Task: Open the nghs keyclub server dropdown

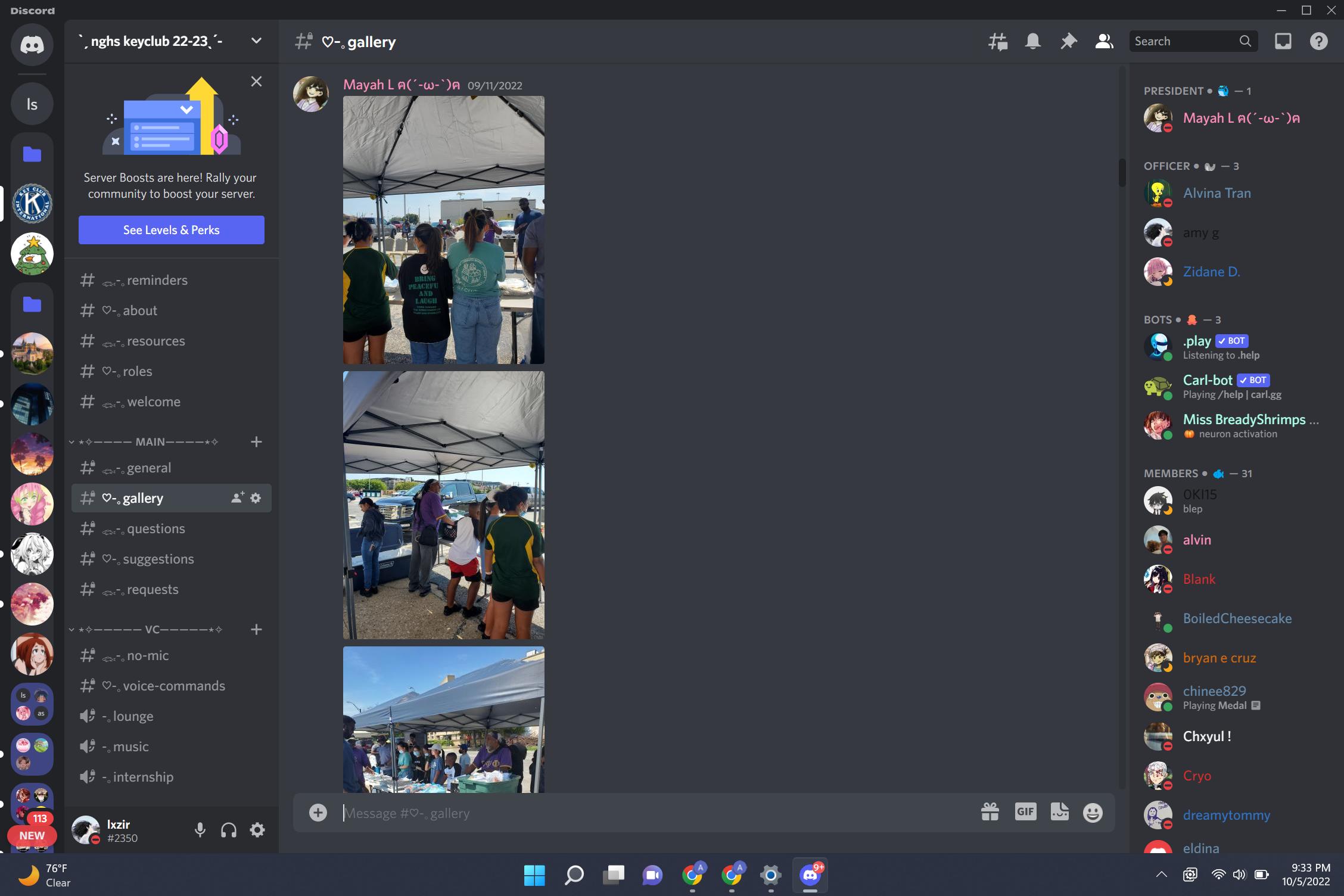Action: pyautogui.click(x=256, y=41)
